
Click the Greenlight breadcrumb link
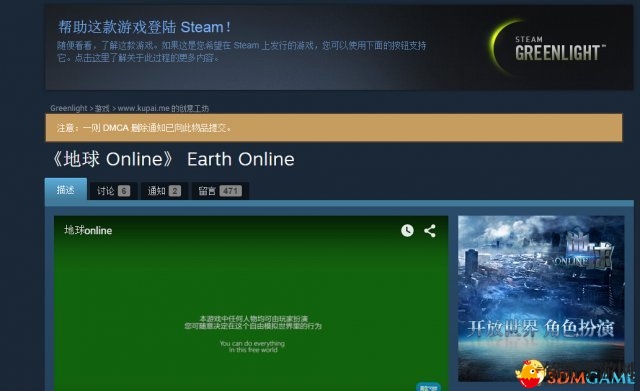[x=69, y=108]
